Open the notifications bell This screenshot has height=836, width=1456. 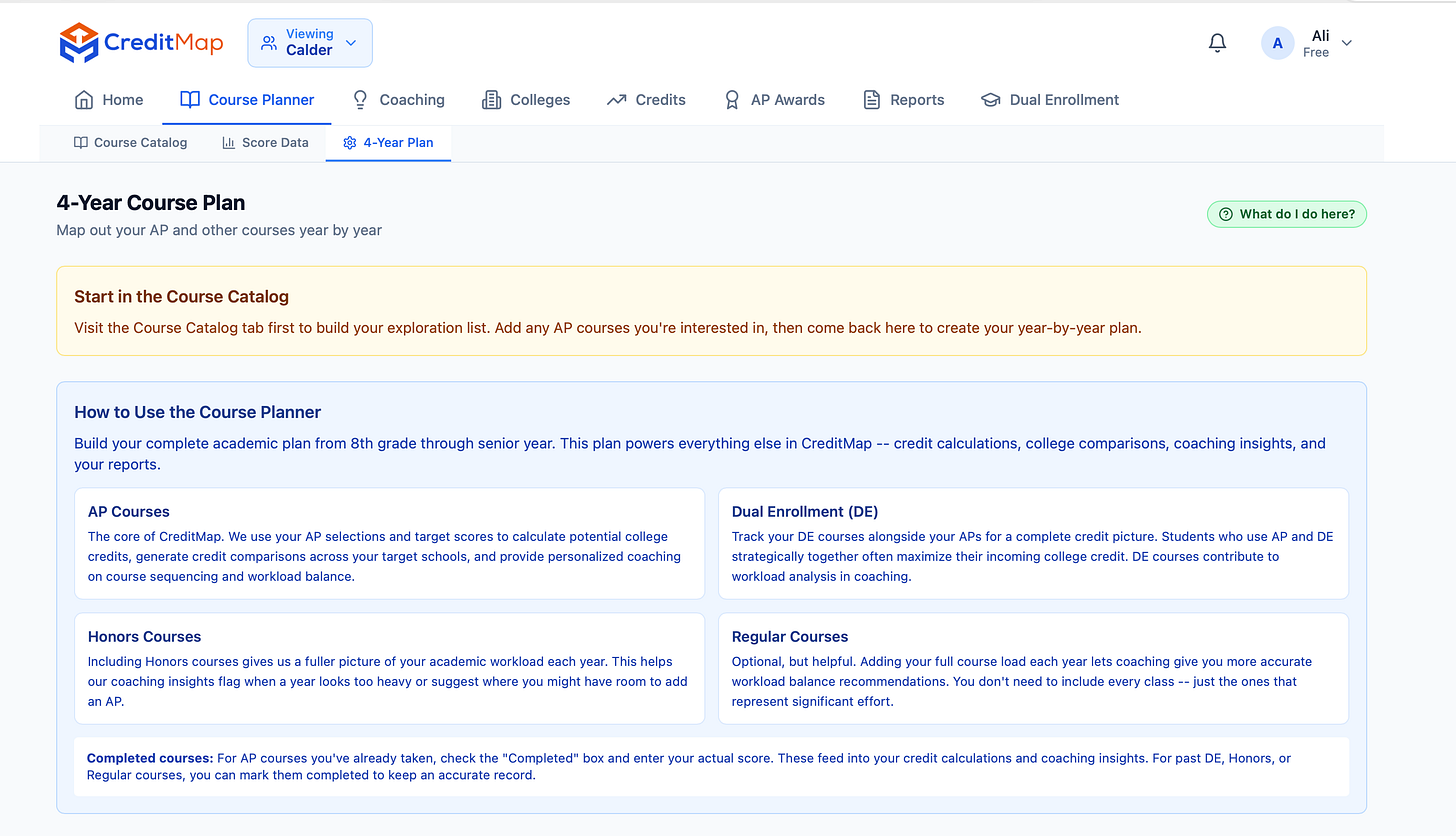(x=1217, y=43)
